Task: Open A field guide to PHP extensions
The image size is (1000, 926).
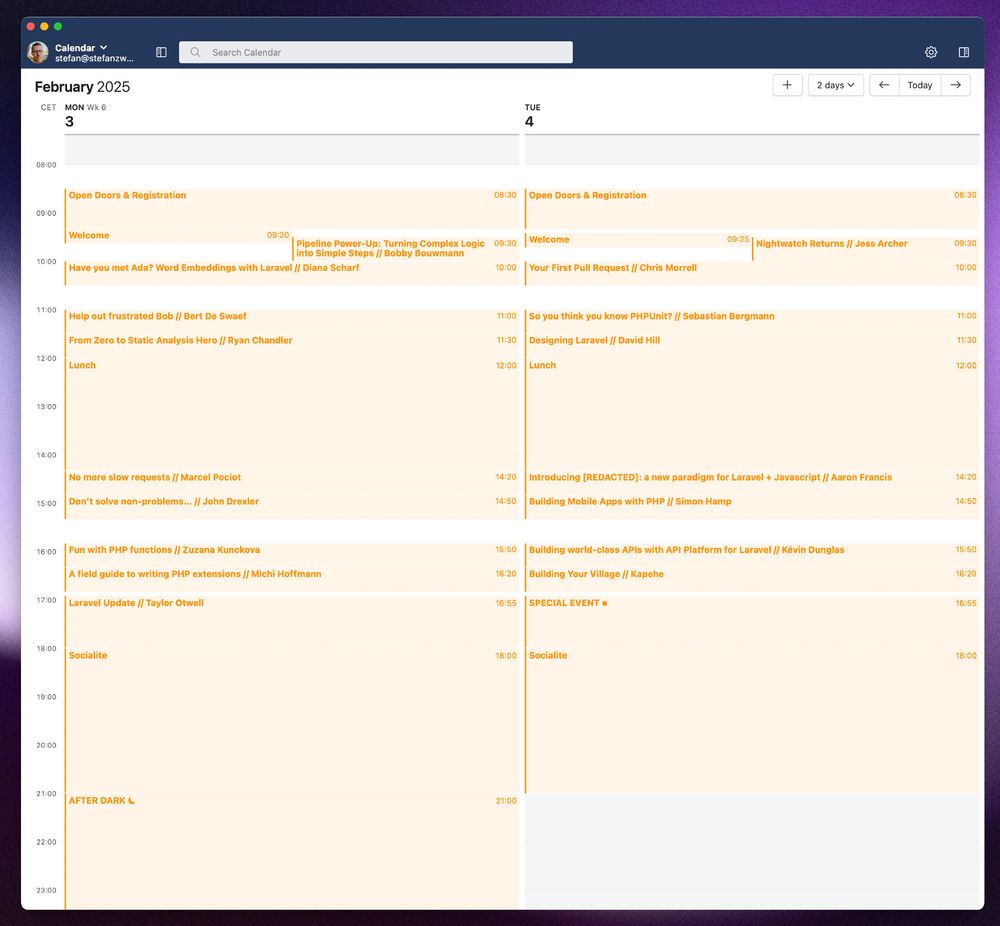Action: tap(291, 579)
